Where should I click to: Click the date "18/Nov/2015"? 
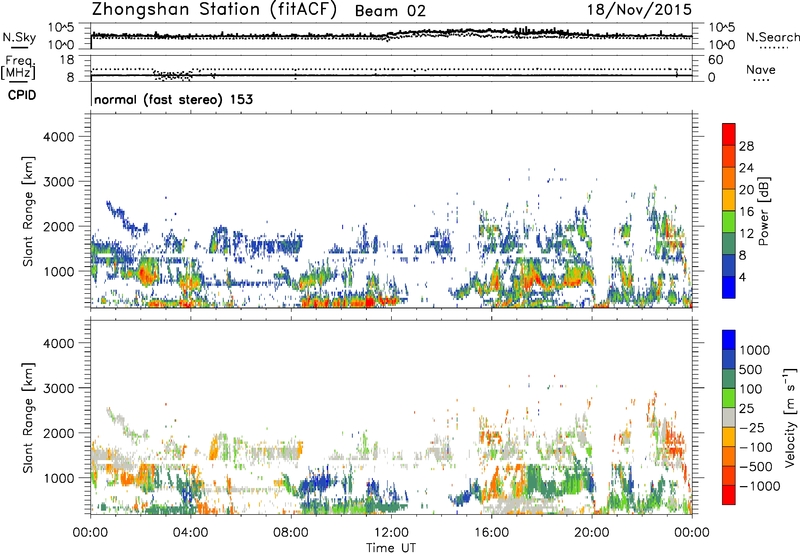click(x=639, y=9)
